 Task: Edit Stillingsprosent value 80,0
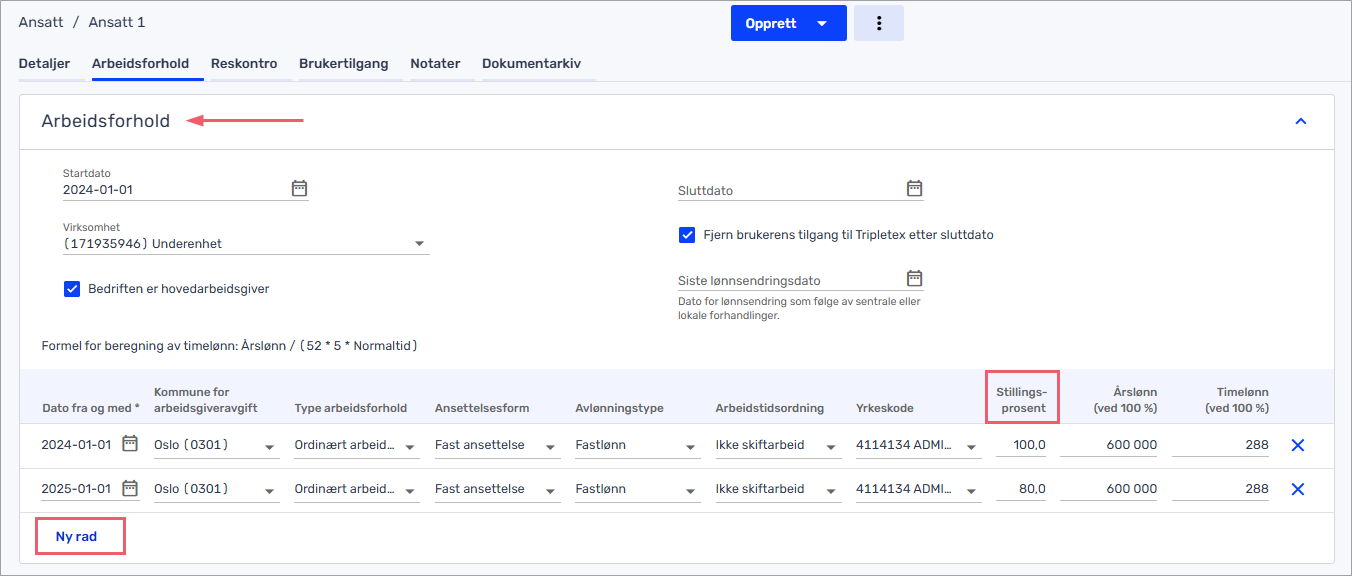1021,489
